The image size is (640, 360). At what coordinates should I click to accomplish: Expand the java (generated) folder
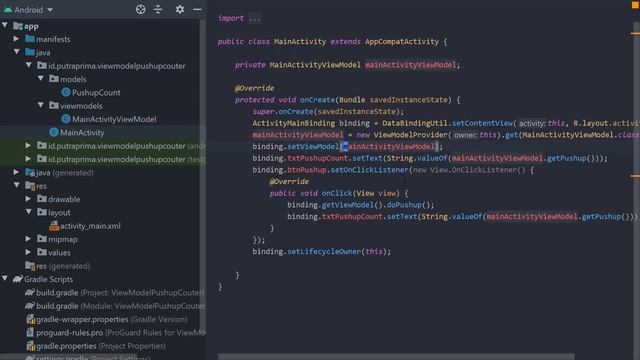[16, 172]
